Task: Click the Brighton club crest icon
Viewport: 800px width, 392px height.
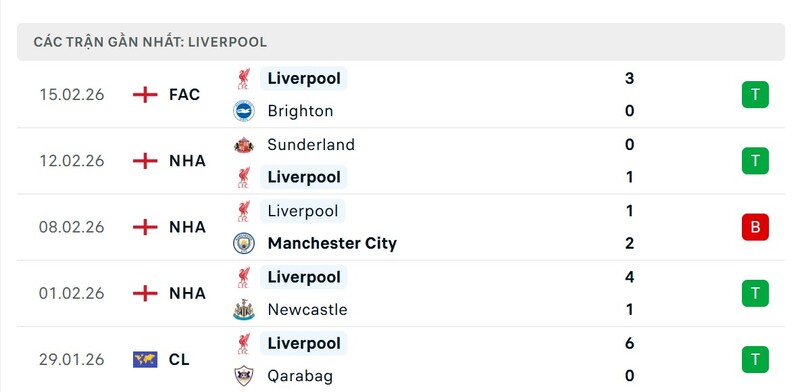Action: [244, 111]
